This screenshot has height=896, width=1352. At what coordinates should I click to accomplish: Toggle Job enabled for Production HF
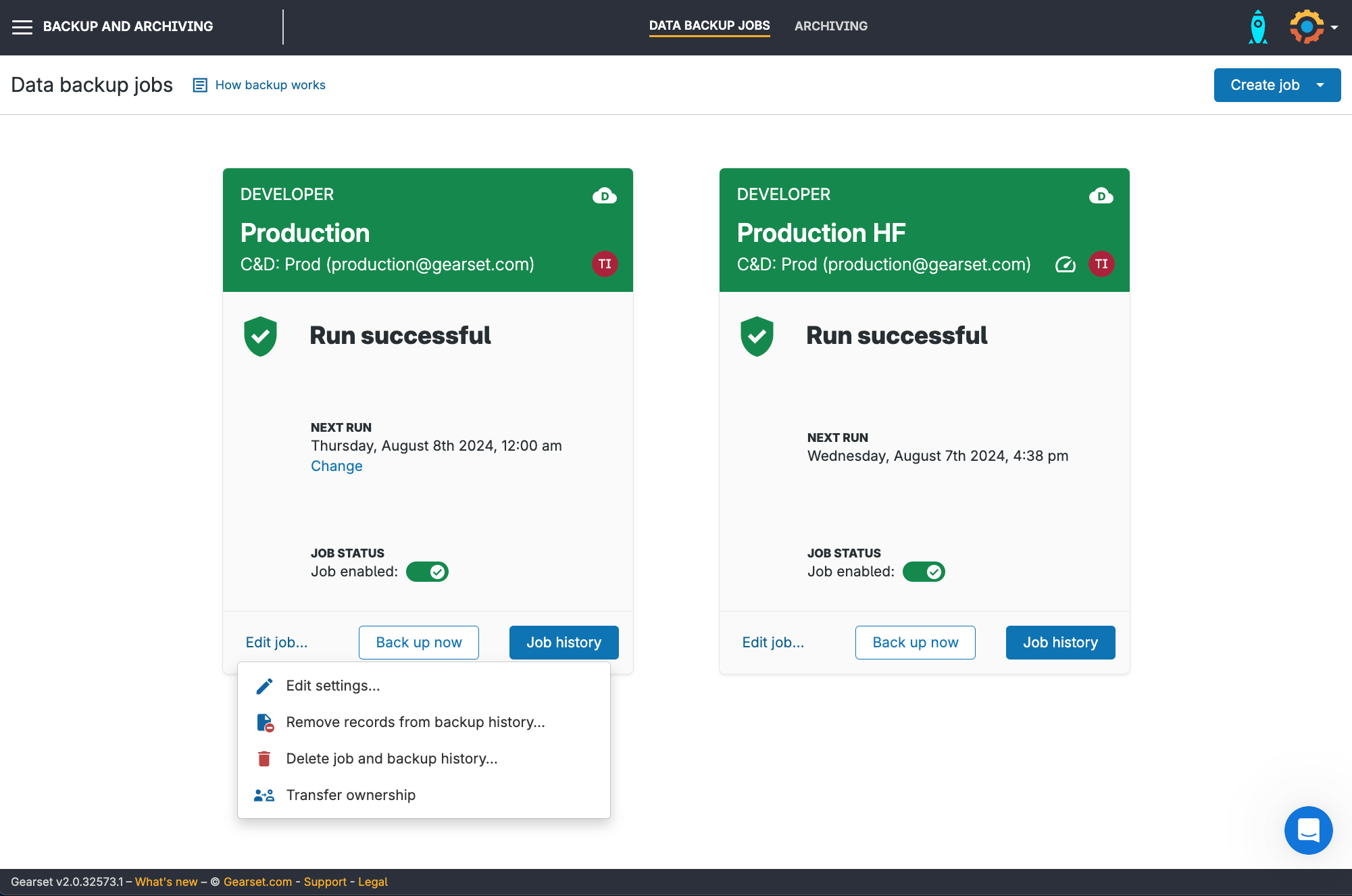pyautogui.click(x=924, y=572)
